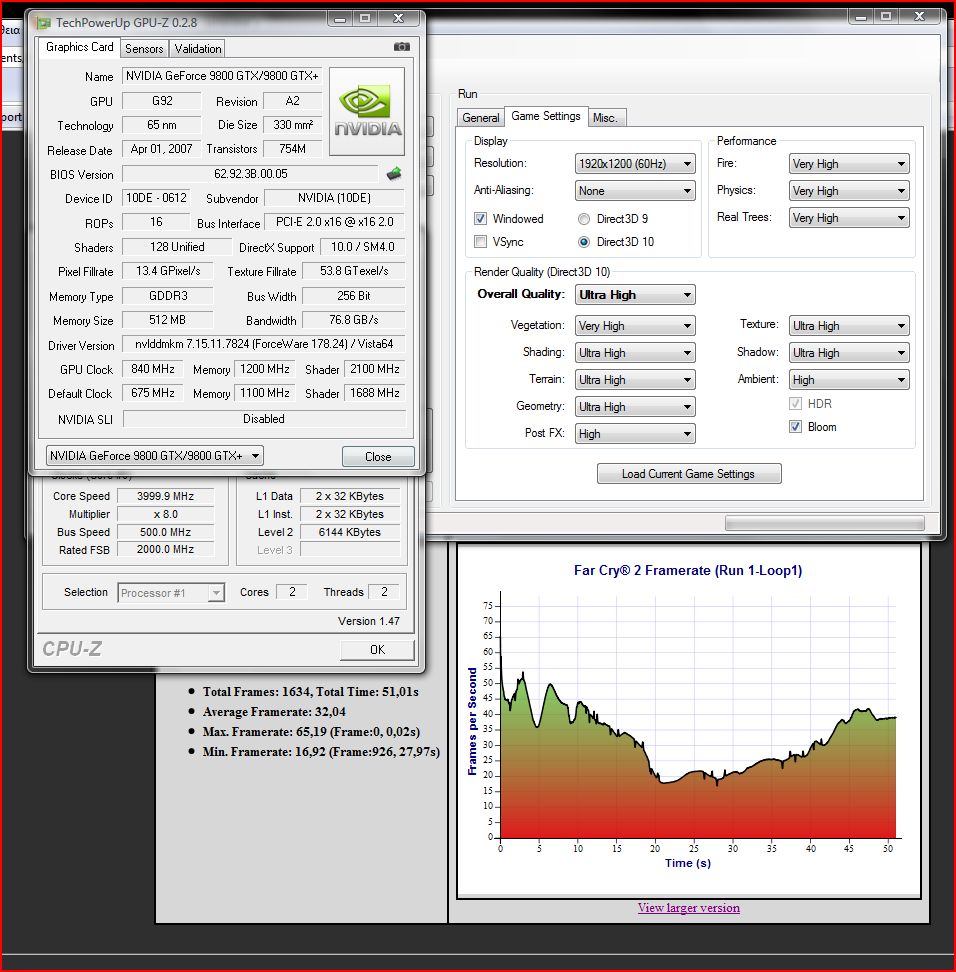Click the CPU-Z Version 1.47 text

coord(369,621)
